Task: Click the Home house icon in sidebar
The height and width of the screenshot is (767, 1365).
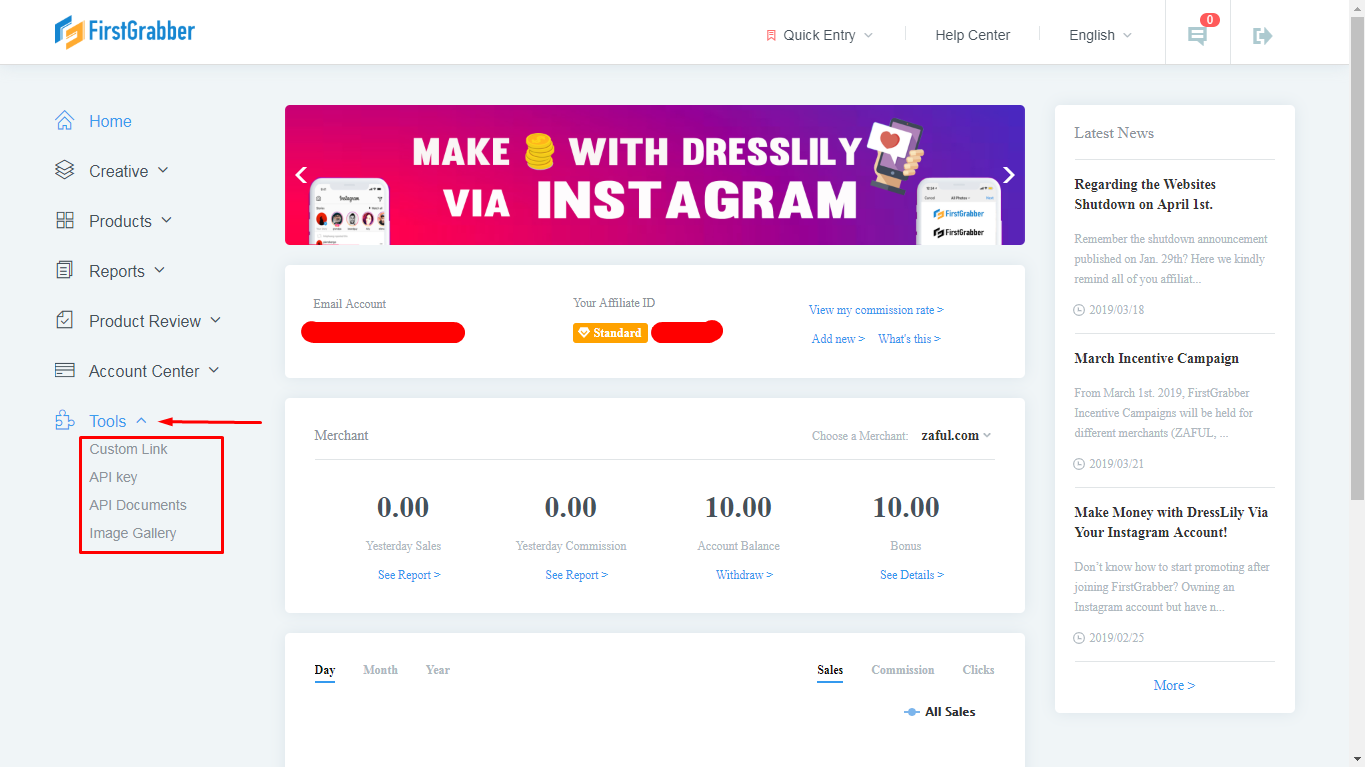Action: coord(65,121)
